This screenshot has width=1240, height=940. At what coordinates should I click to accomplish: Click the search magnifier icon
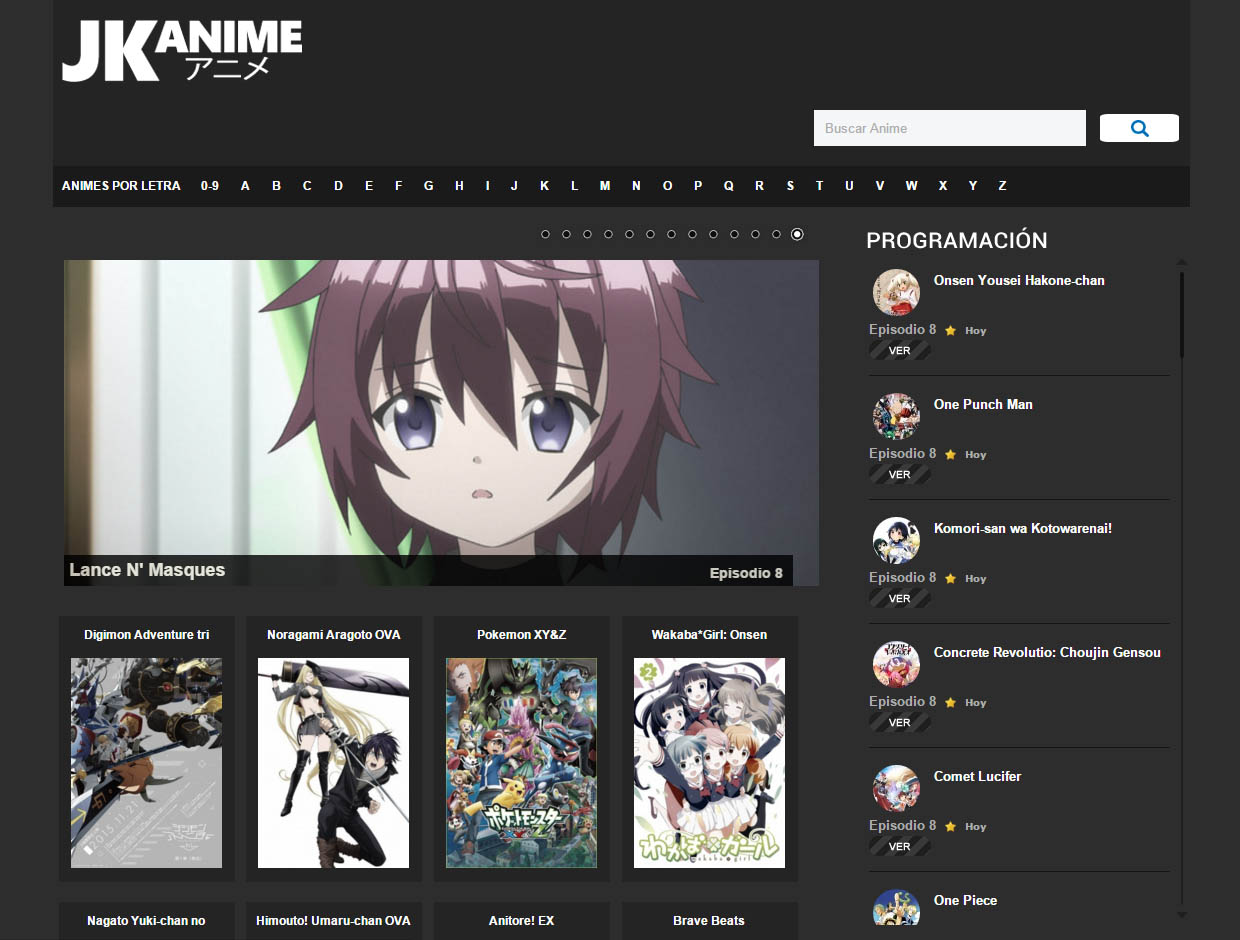pos(1138,128)
